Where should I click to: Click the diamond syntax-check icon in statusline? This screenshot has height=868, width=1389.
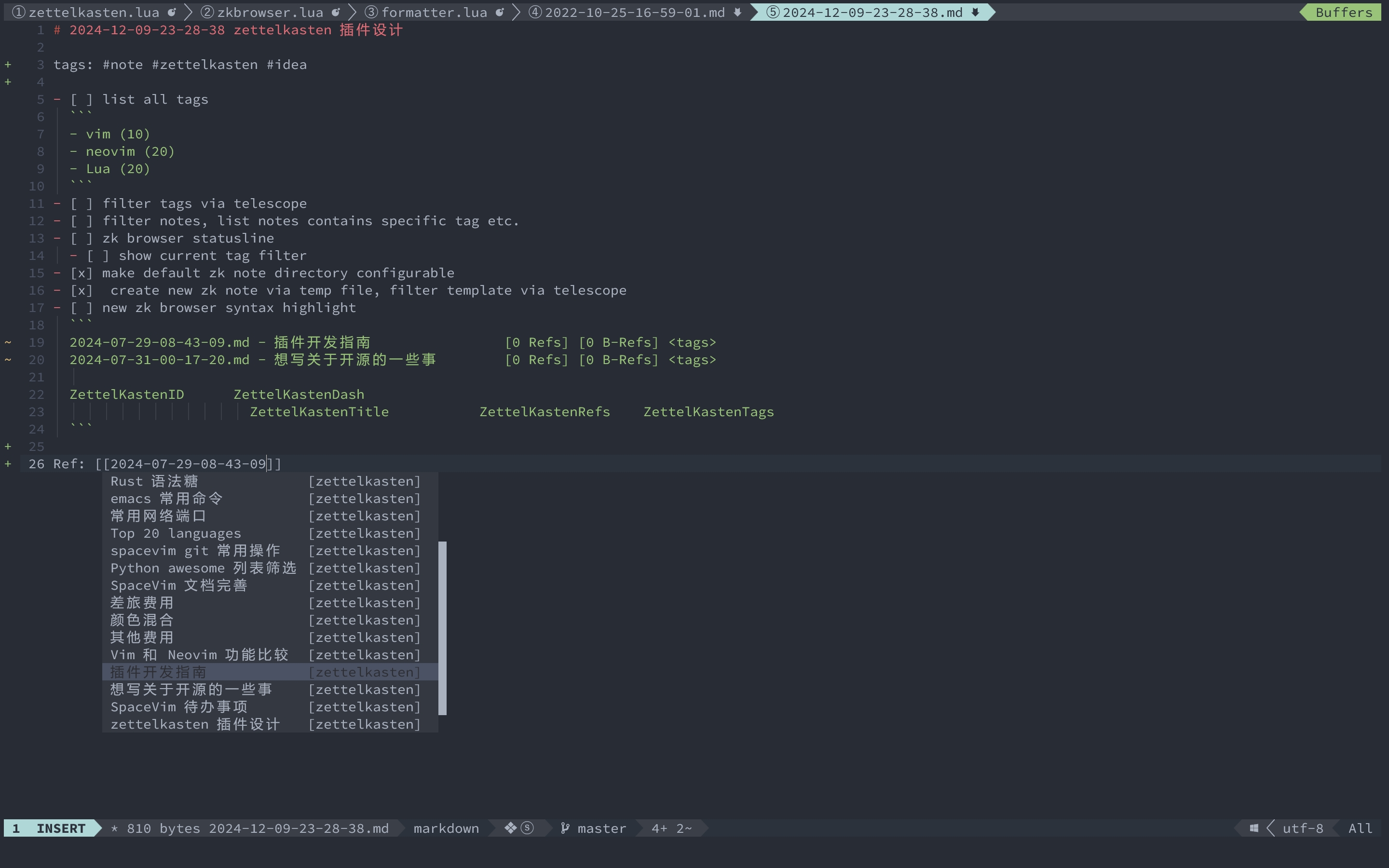point(510,828)
